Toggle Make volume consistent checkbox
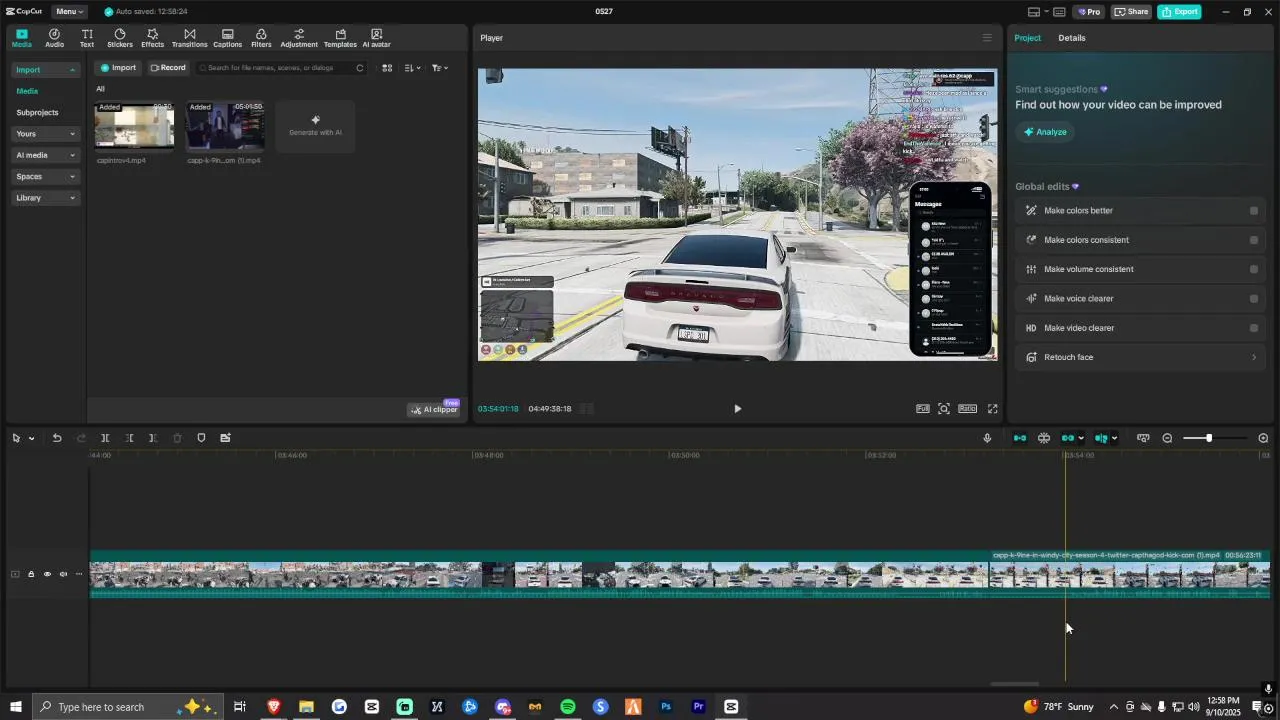 pos(1254,269)
